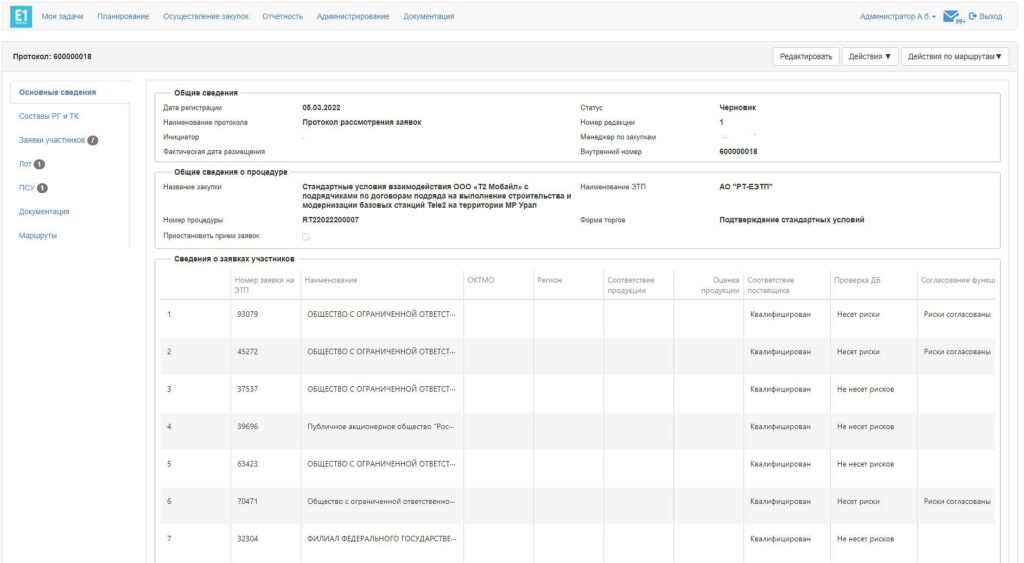1024x563 pixels.
Task: Click the count badge next to ПСУ
Action: click(43, 188)
